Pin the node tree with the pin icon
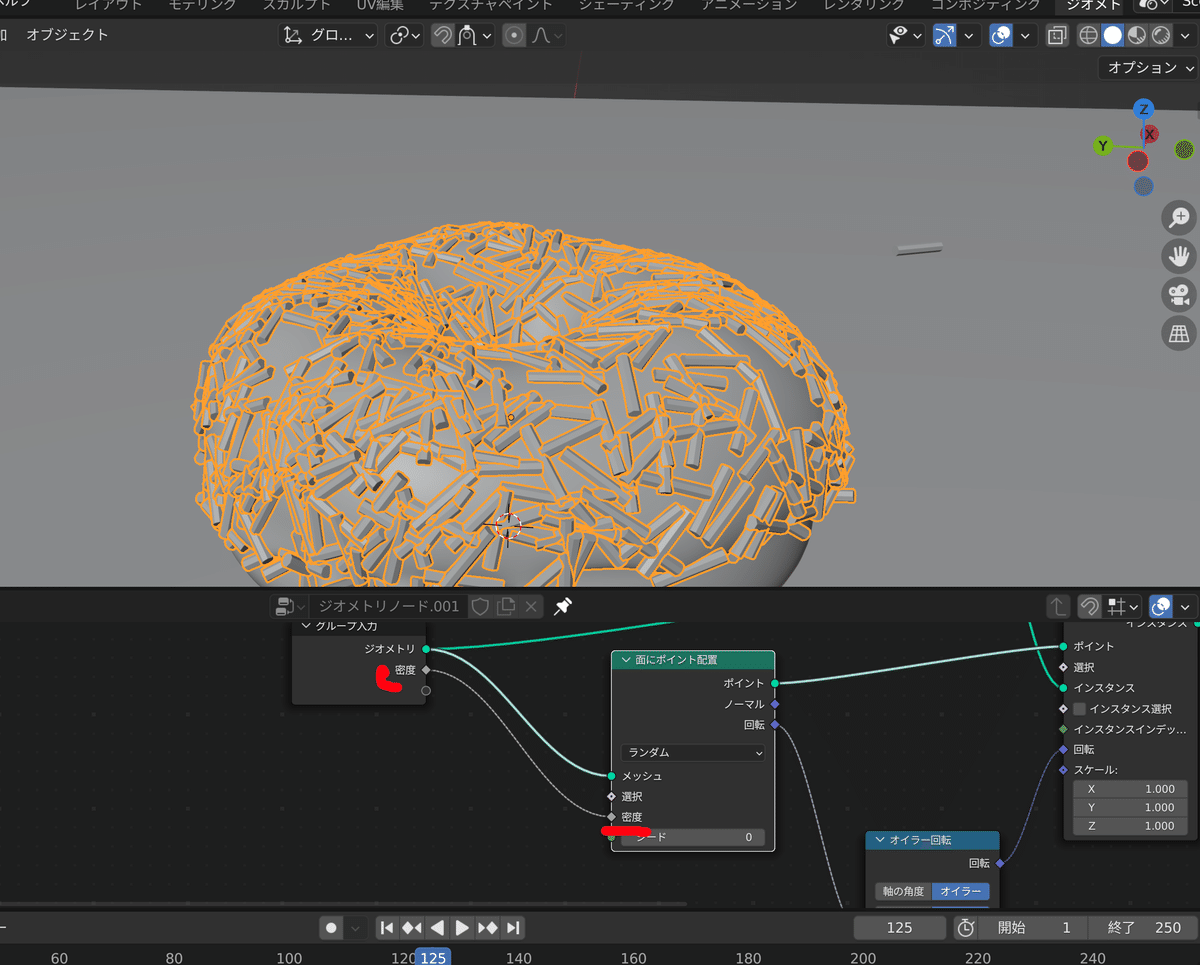 [562, 606]
